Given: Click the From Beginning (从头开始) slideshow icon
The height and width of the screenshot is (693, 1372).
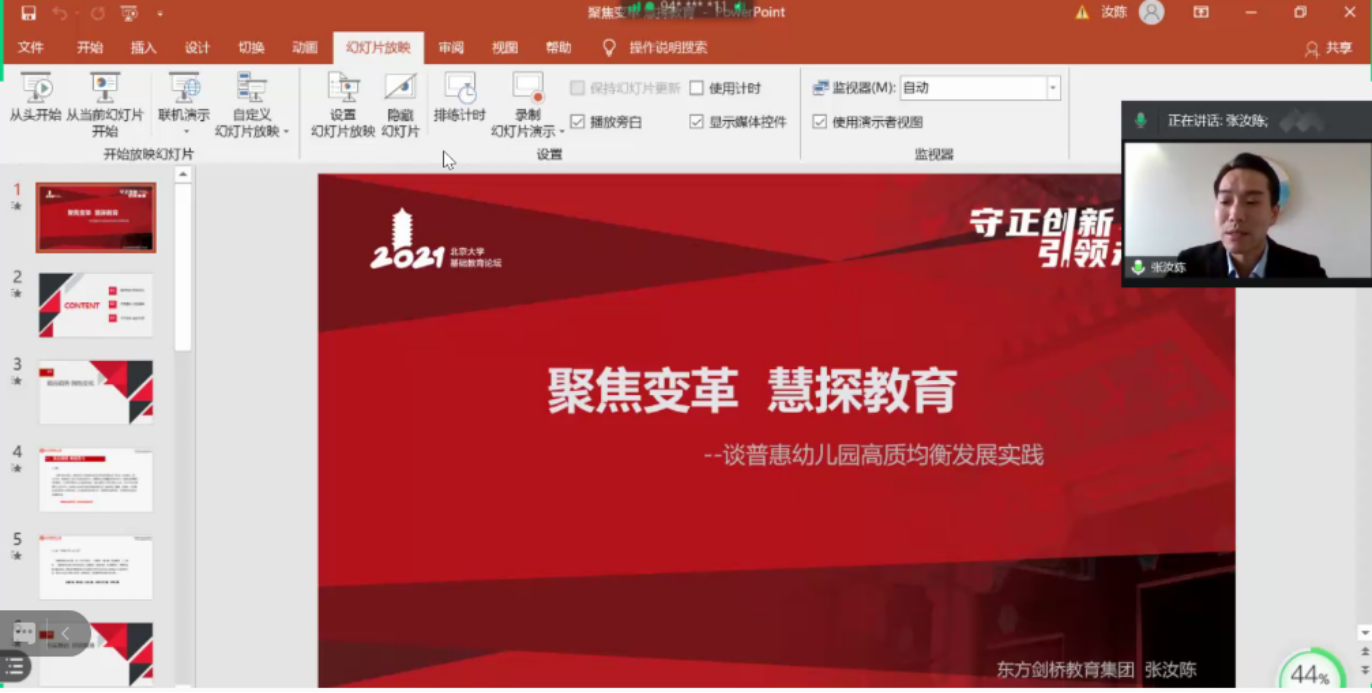Looking at the screenshot, I should click(x=36, y=89).
